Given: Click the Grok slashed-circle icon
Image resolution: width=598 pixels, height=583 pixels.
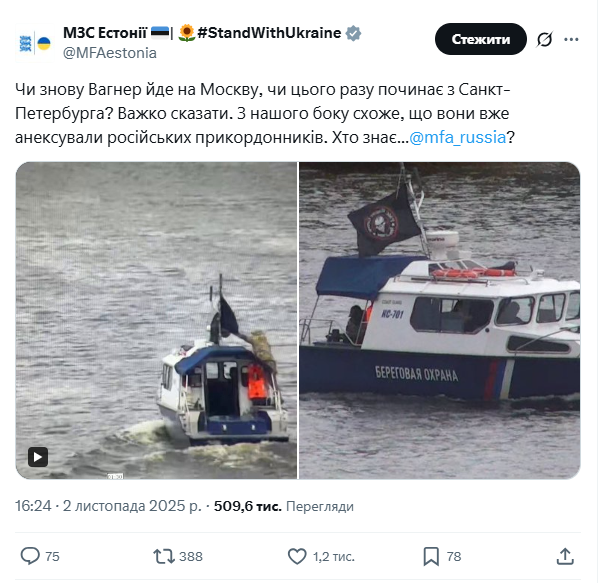Looking at the screenshot, I should tap(544, 39).
